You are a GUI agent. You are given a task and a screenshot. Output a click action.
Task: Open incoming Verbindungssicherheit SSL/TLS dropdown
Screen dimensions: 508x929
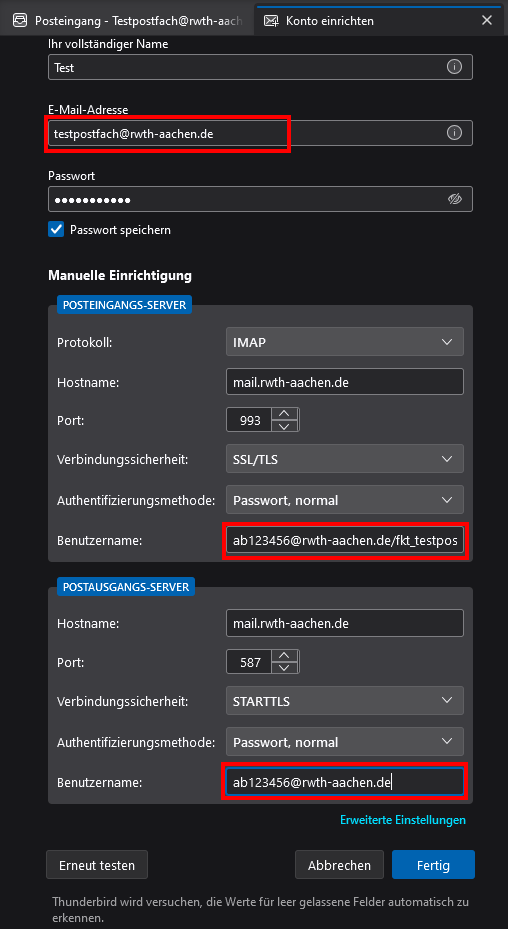(x=344, y=459)
